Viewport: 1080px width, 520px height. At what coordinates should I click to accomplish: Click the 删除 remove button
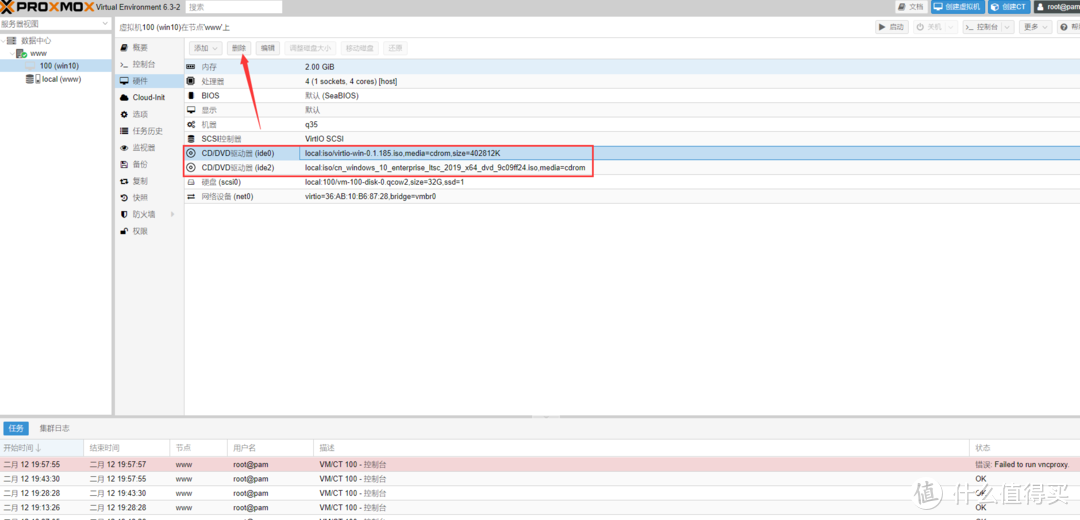238,48
